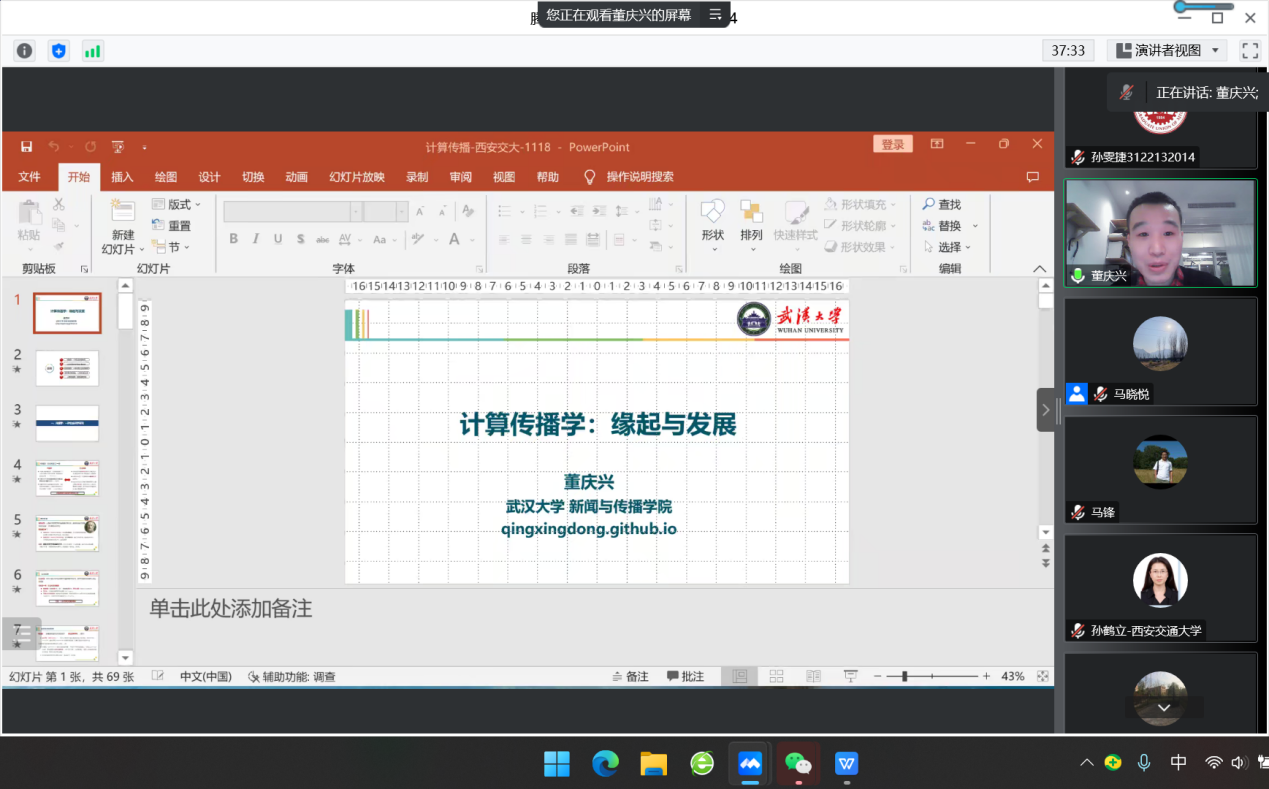Open the Insert ribbon tab

coord(122,177)
